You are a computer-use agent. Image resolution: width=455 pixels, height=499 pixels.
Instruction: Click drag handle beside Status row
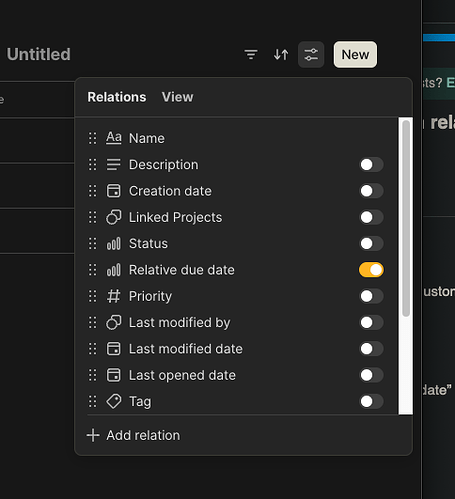pyautogui.click(x=92, y=243)
